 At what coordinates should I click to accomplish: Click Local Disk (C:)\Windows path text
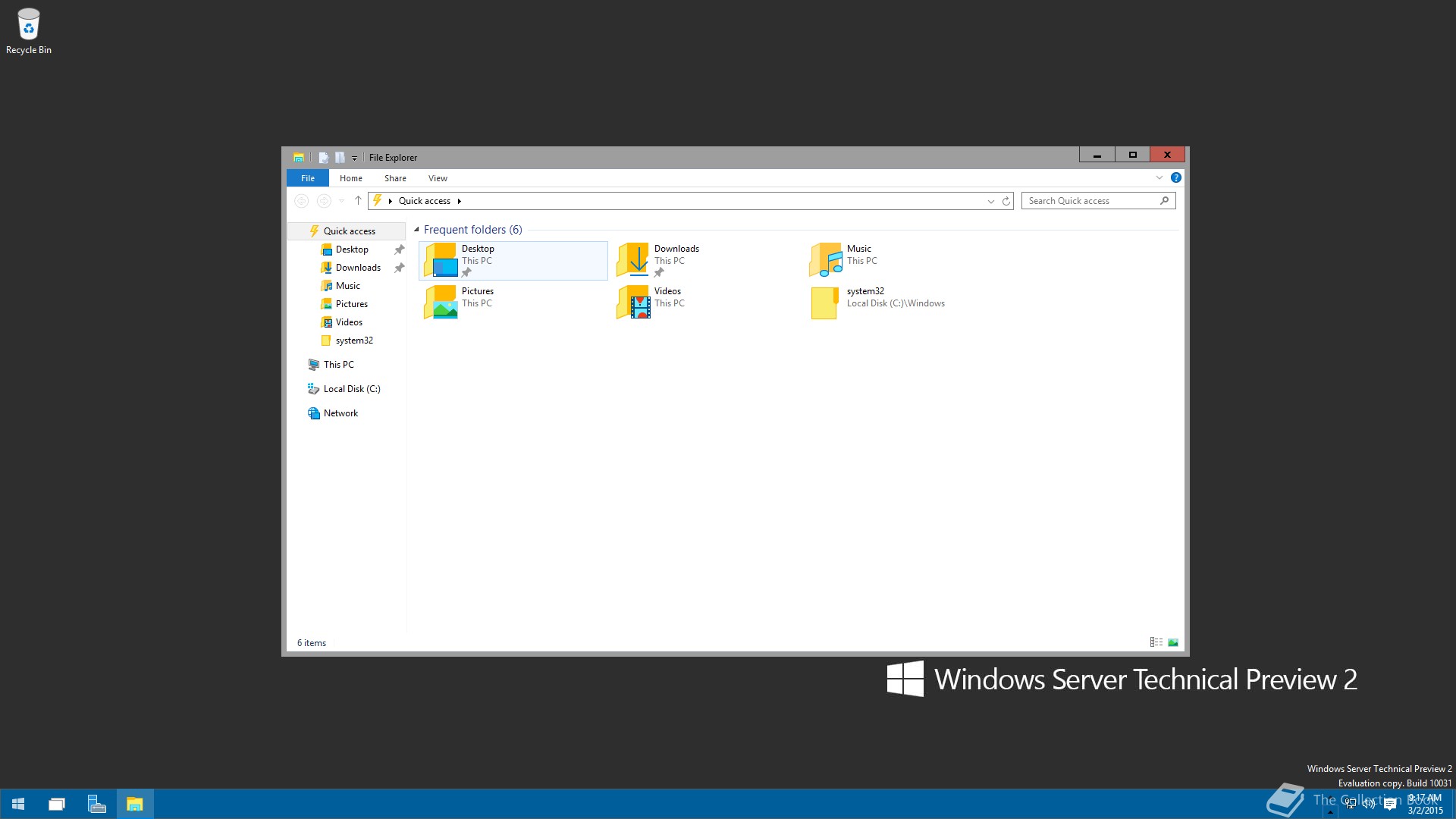[x=896, y=303]
